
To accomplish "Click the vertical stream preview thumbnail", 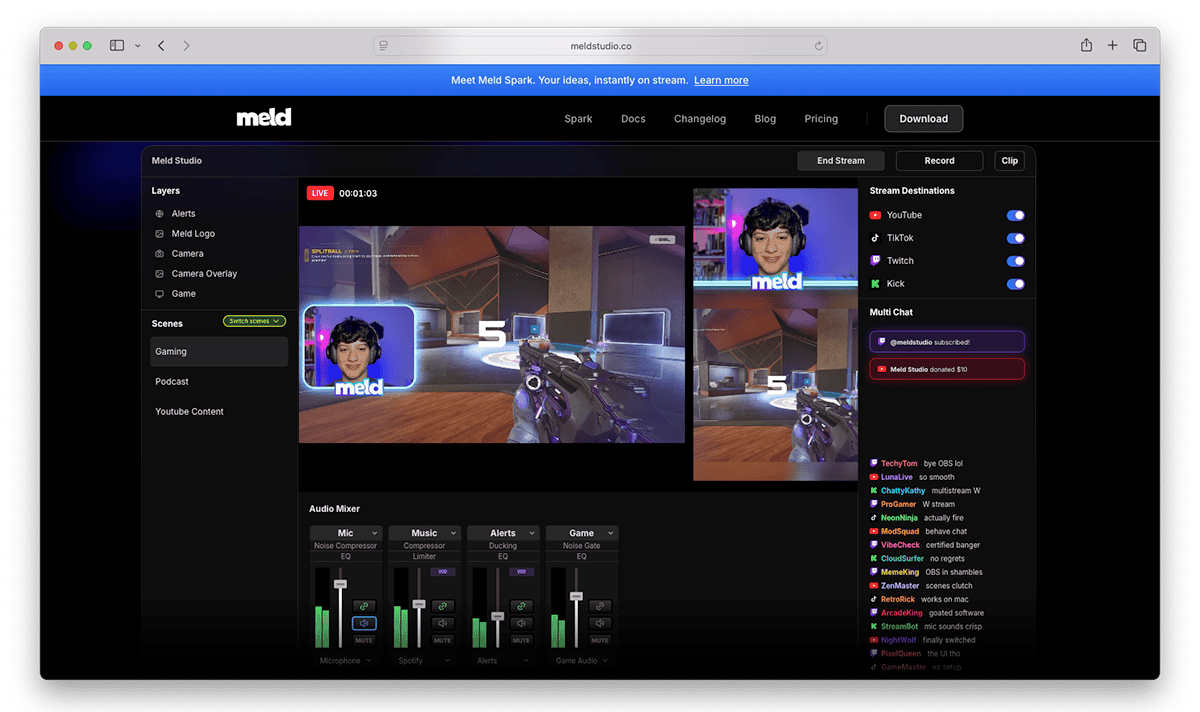I will pos(776,335).
